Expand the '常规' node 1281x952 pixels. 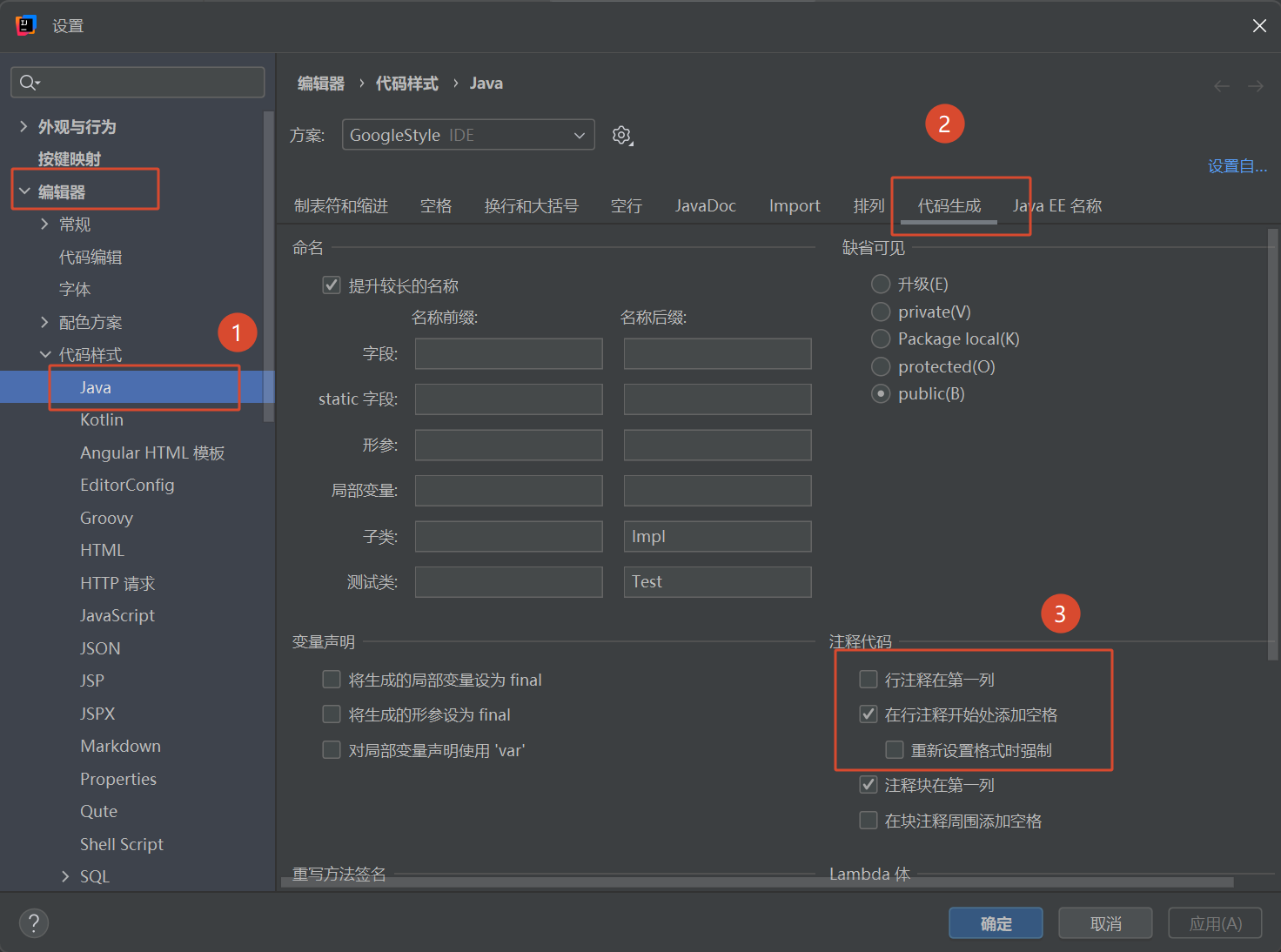(44, 225)
